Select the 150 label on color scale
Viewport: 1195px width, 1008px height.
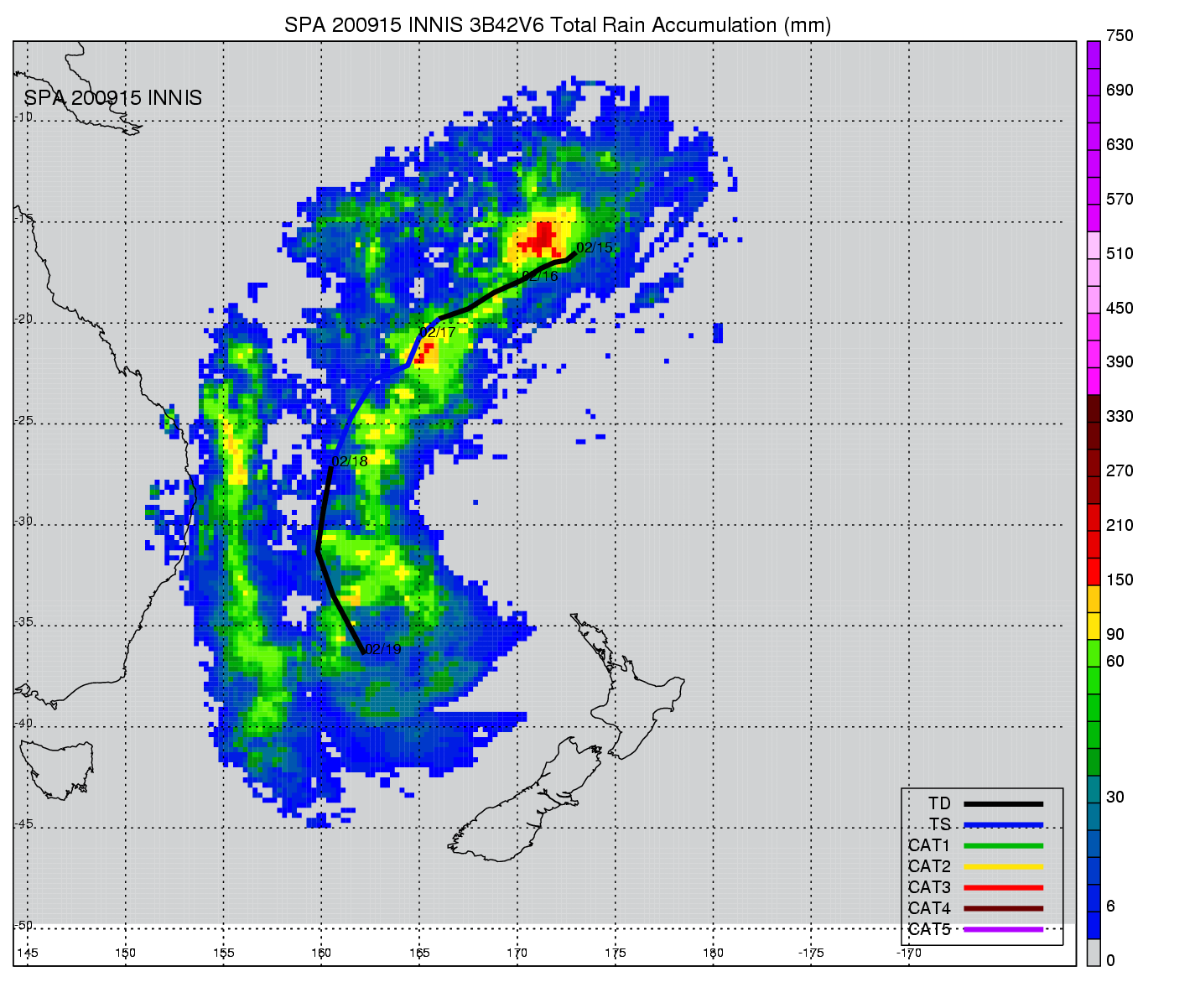pos(1120,580)
